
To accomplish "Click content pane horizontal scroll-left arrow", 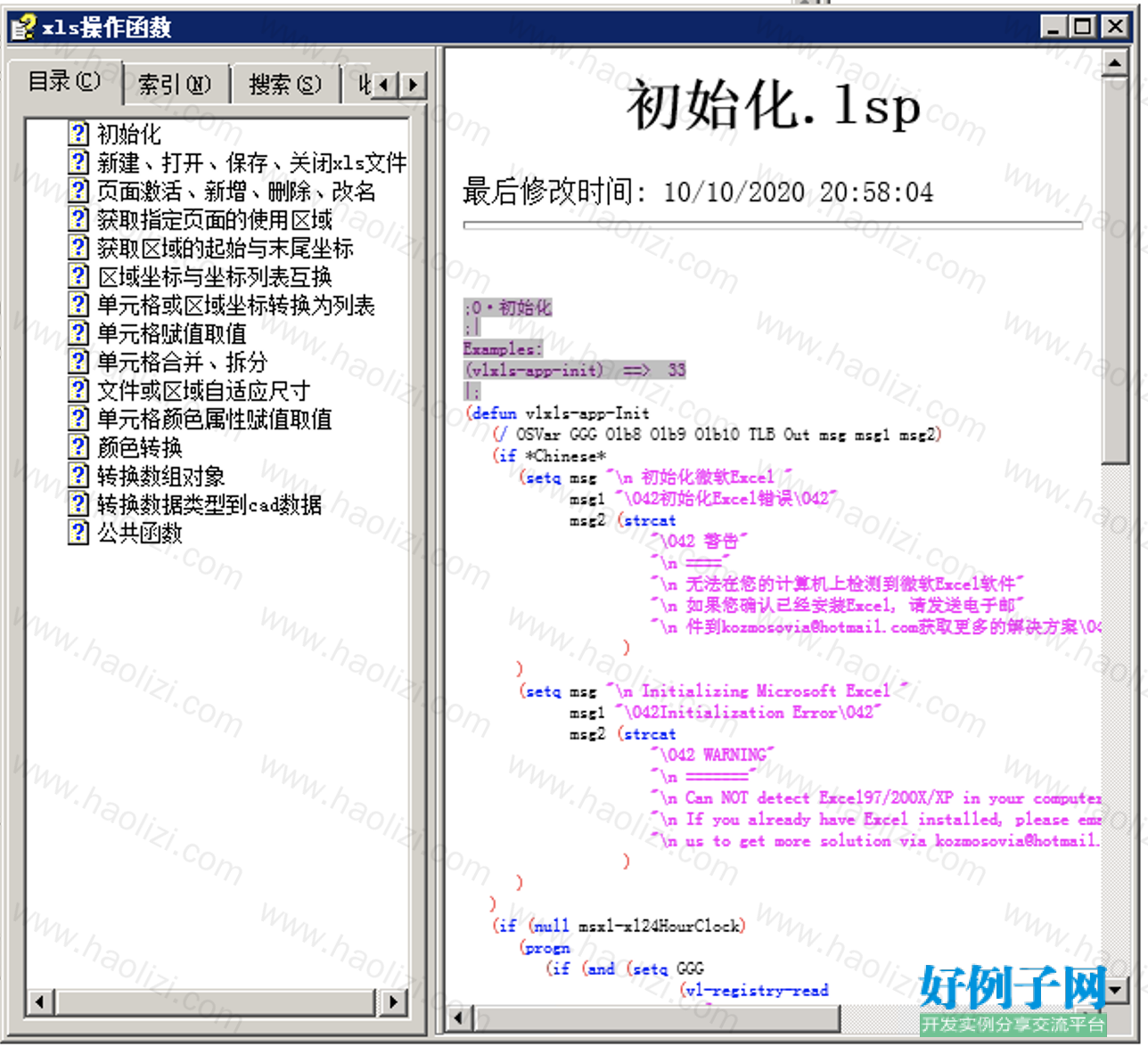I will coord(459,1017).
